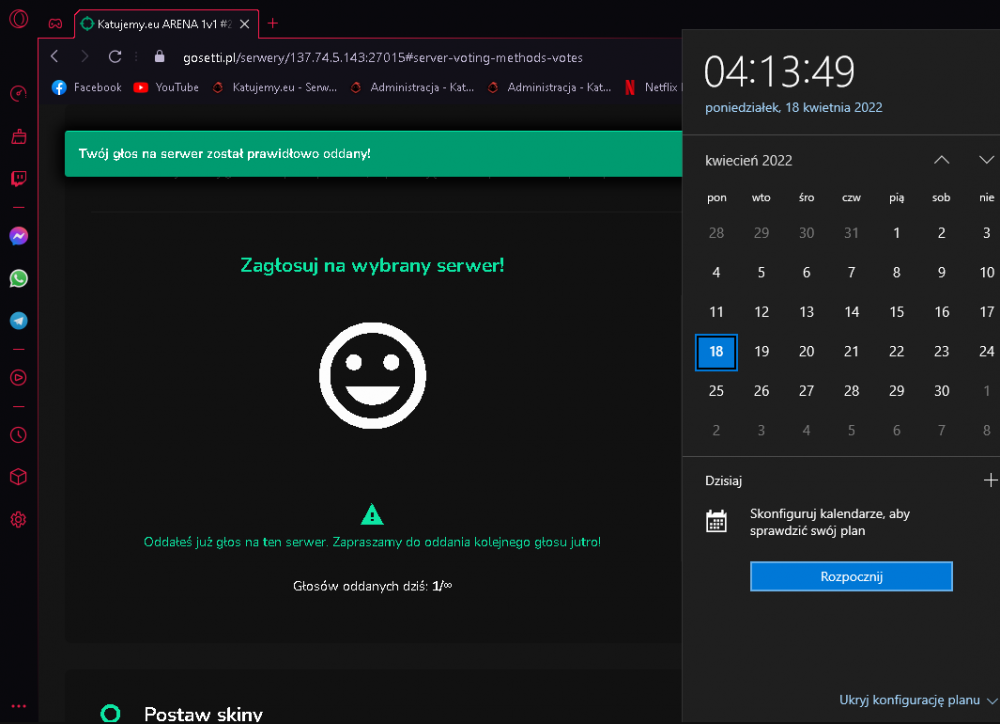The width and height of the screenshot is (1000, 724).
Task: Select April 15 in the calendar
Action: (897, 312)
